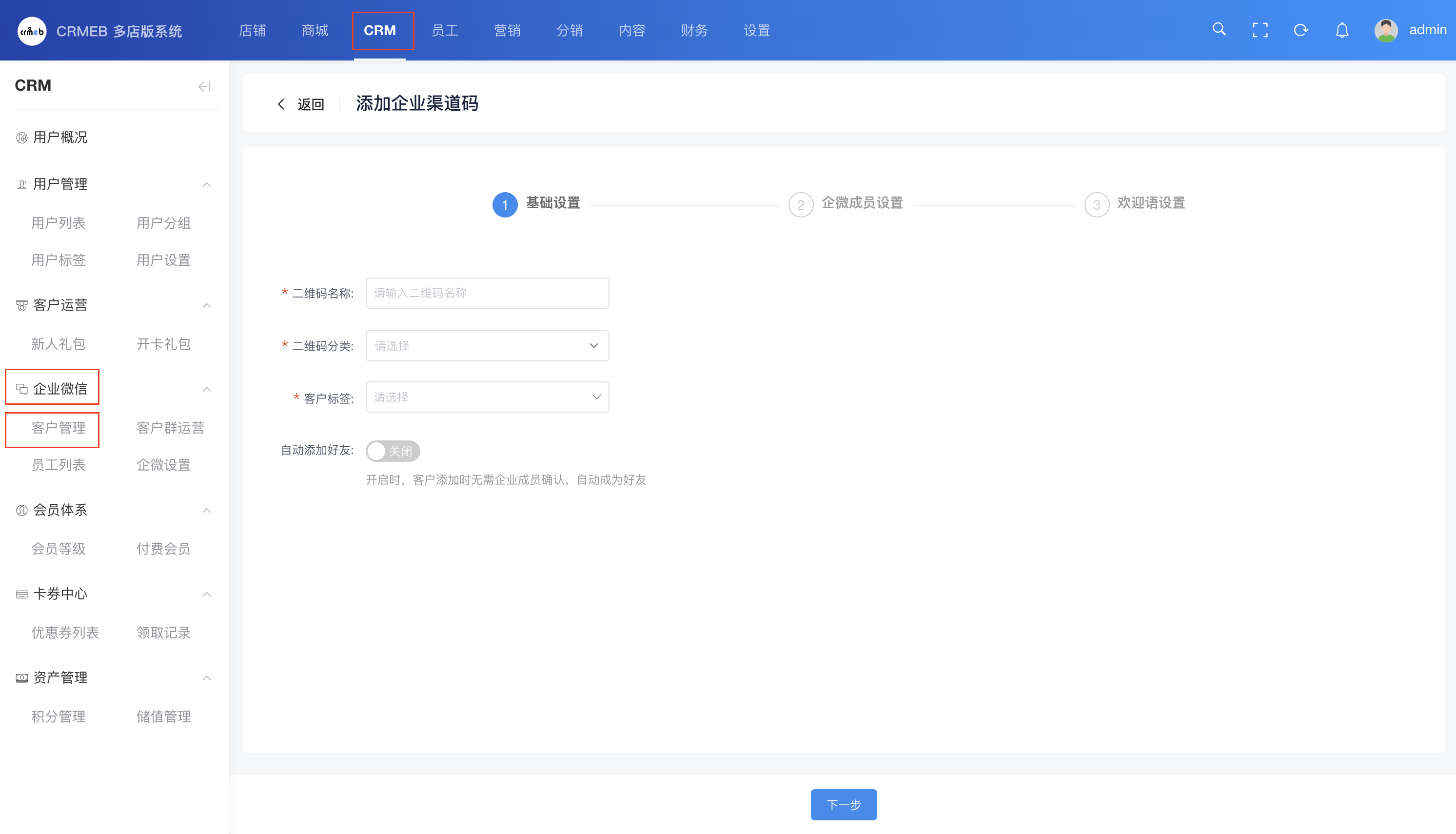
Task: Open the 二维码分类 dropdown
Action: [487, 345]
